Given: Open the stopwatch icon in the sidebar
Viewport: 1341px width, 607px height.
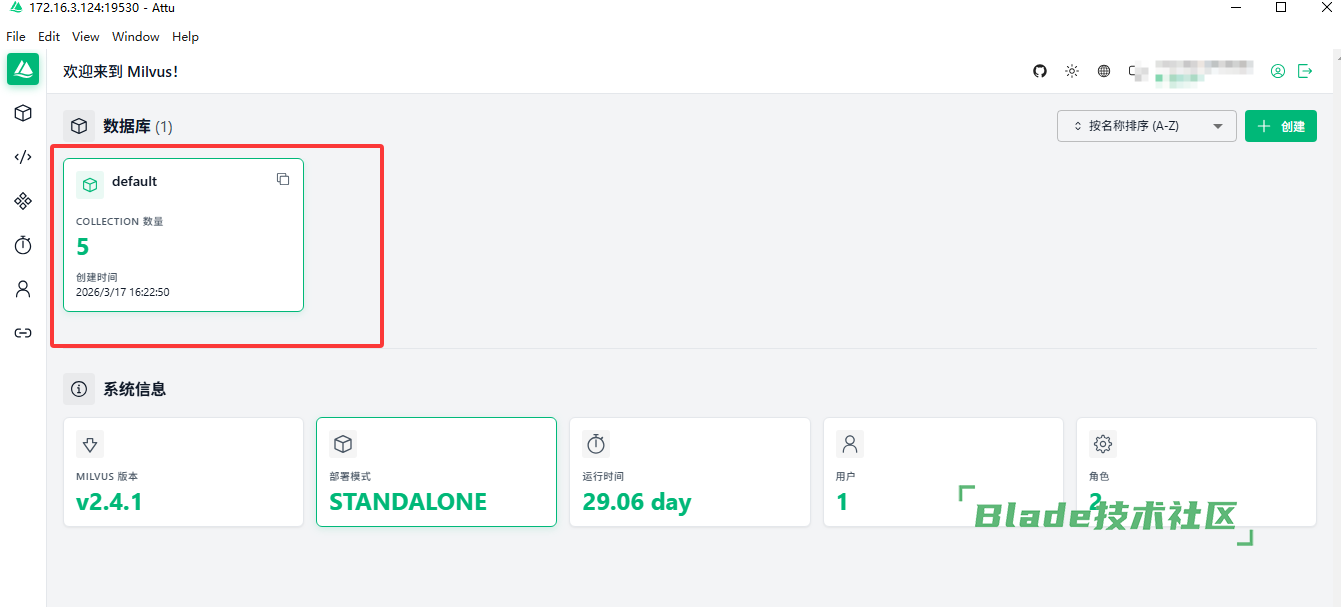Looking at the screenshot, I should 23,245.
